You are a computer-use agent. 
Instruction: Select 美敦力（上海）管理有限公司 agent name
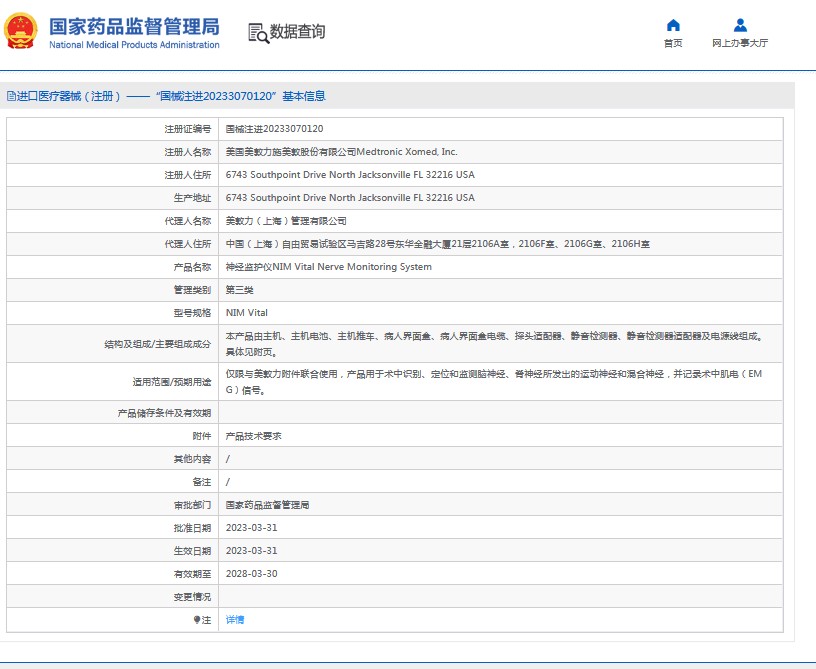286,221
